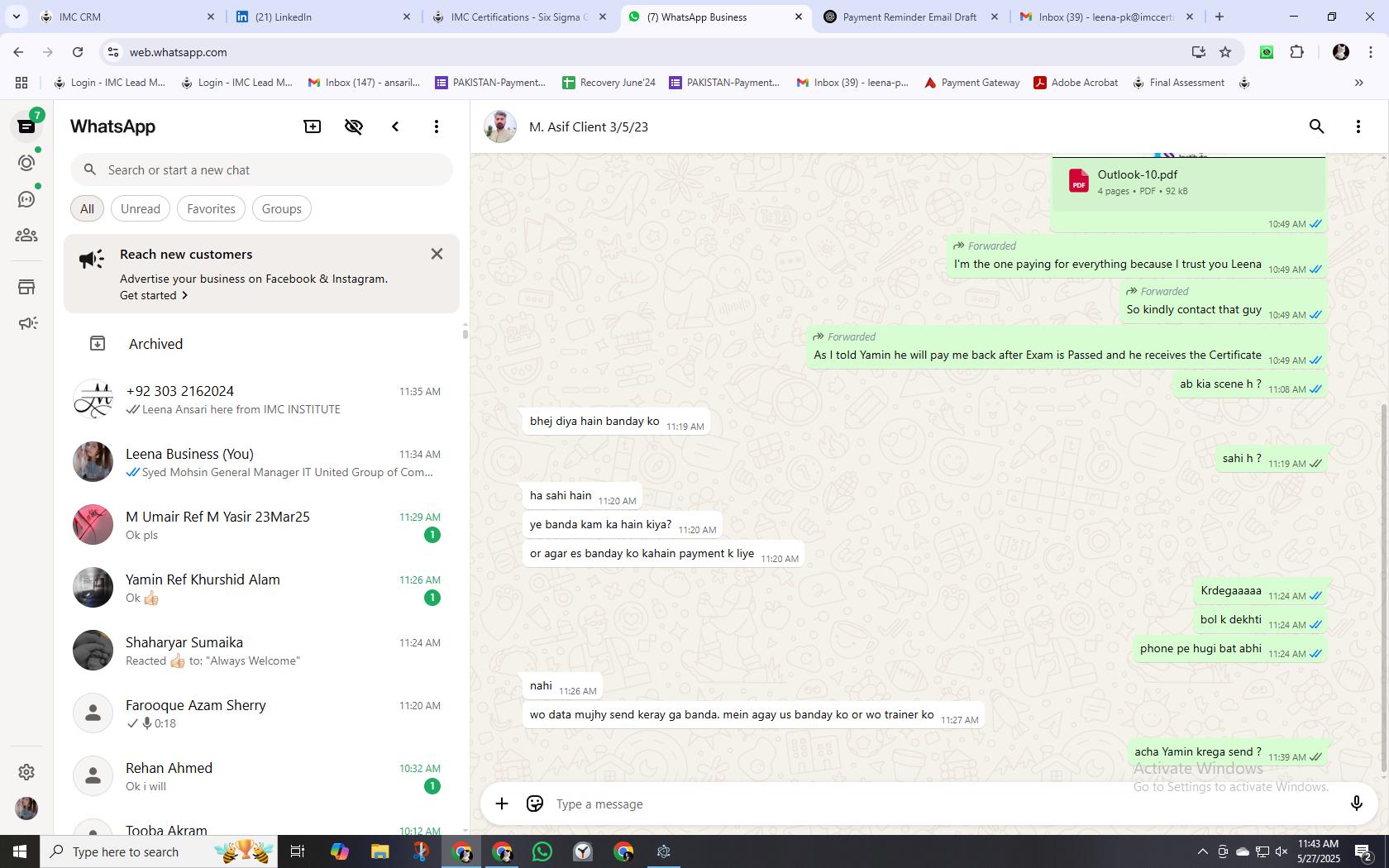Click the Type a message field
Screen dimensions: 1389x868
click(943, 804)
